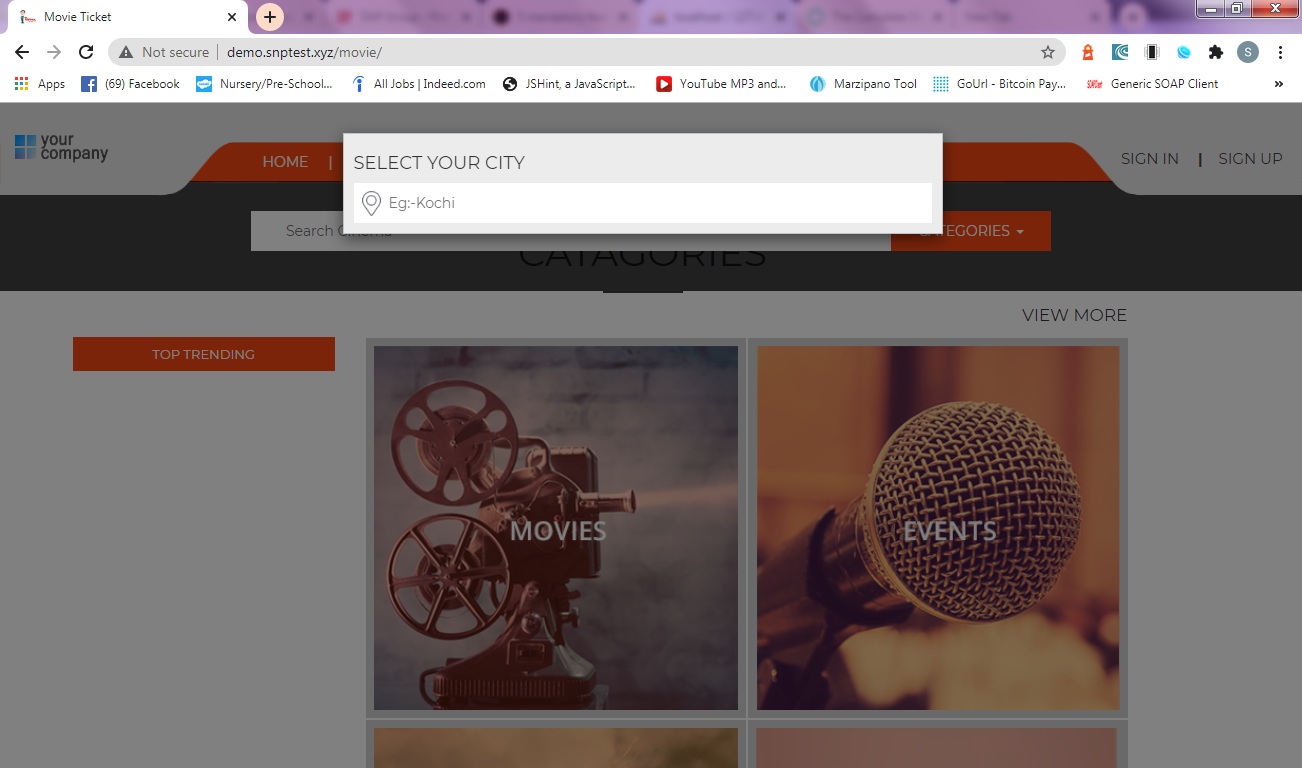1302x768 pixels.
Task: Click the EVENTS category thumbnail
Action: click(x=937, y=528)
